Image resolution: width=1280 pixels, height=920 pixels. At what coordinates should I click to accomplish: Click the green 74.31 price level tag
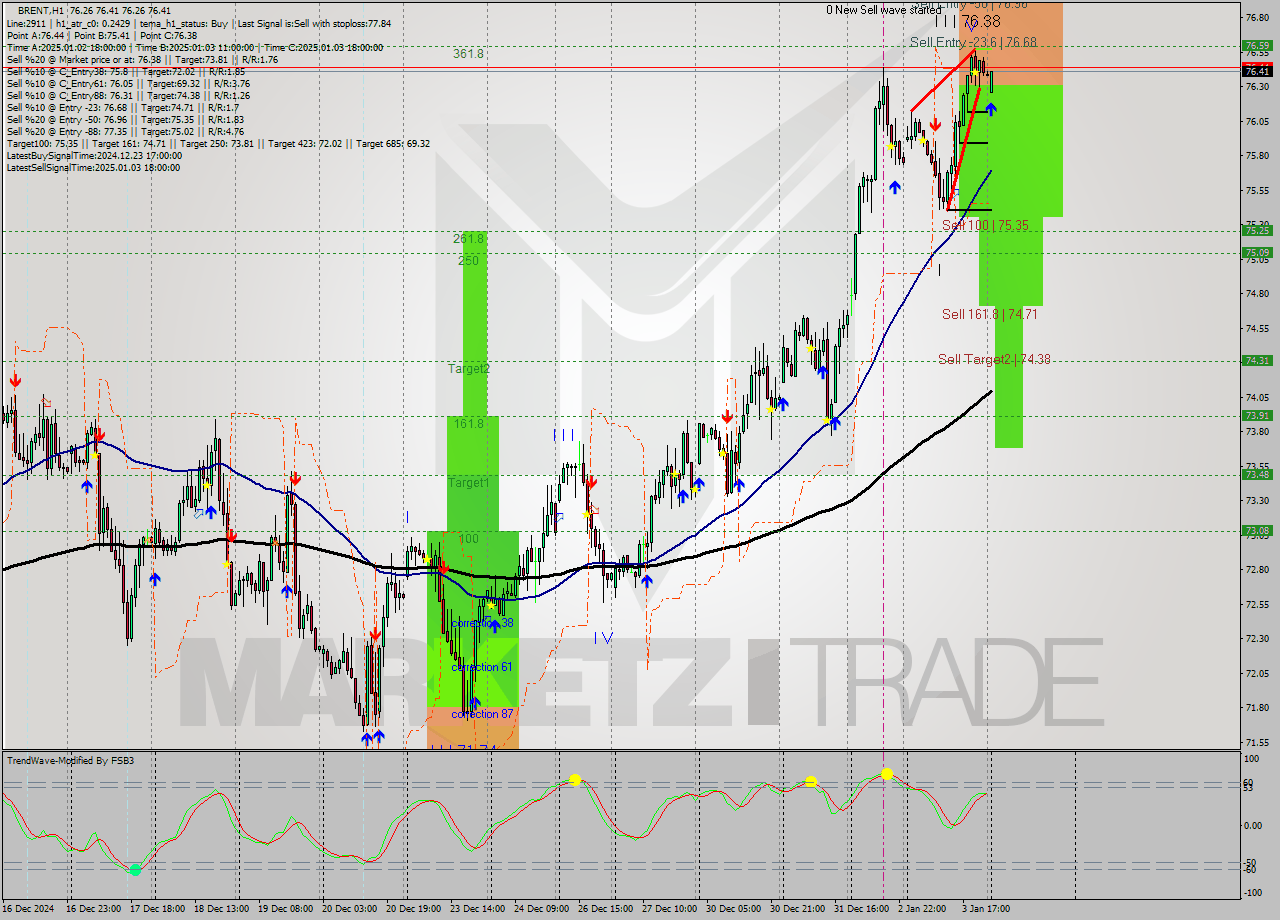tap(1257, 361)
